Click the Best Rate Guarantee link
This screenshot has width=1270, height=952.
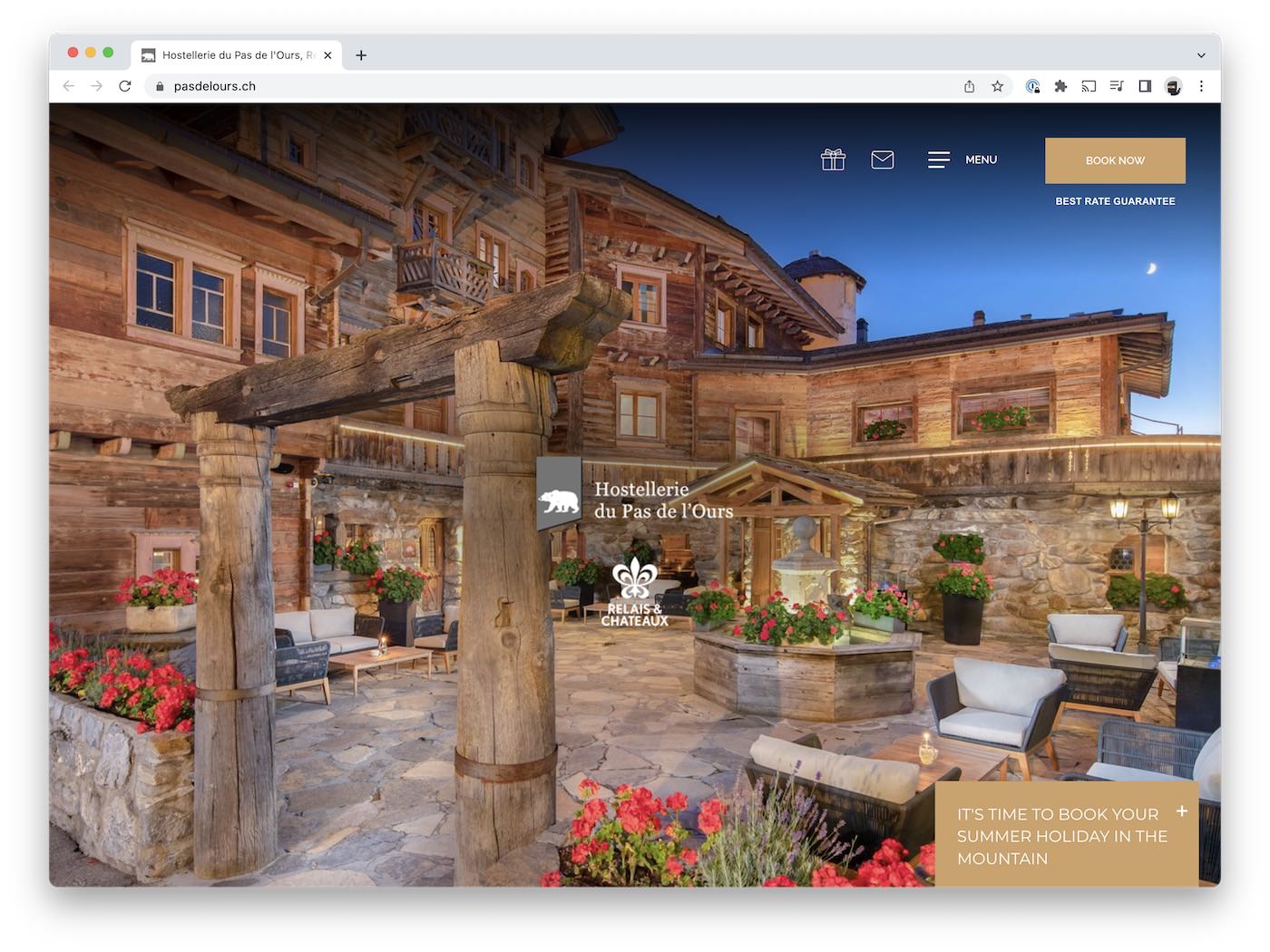(1115, 201)
